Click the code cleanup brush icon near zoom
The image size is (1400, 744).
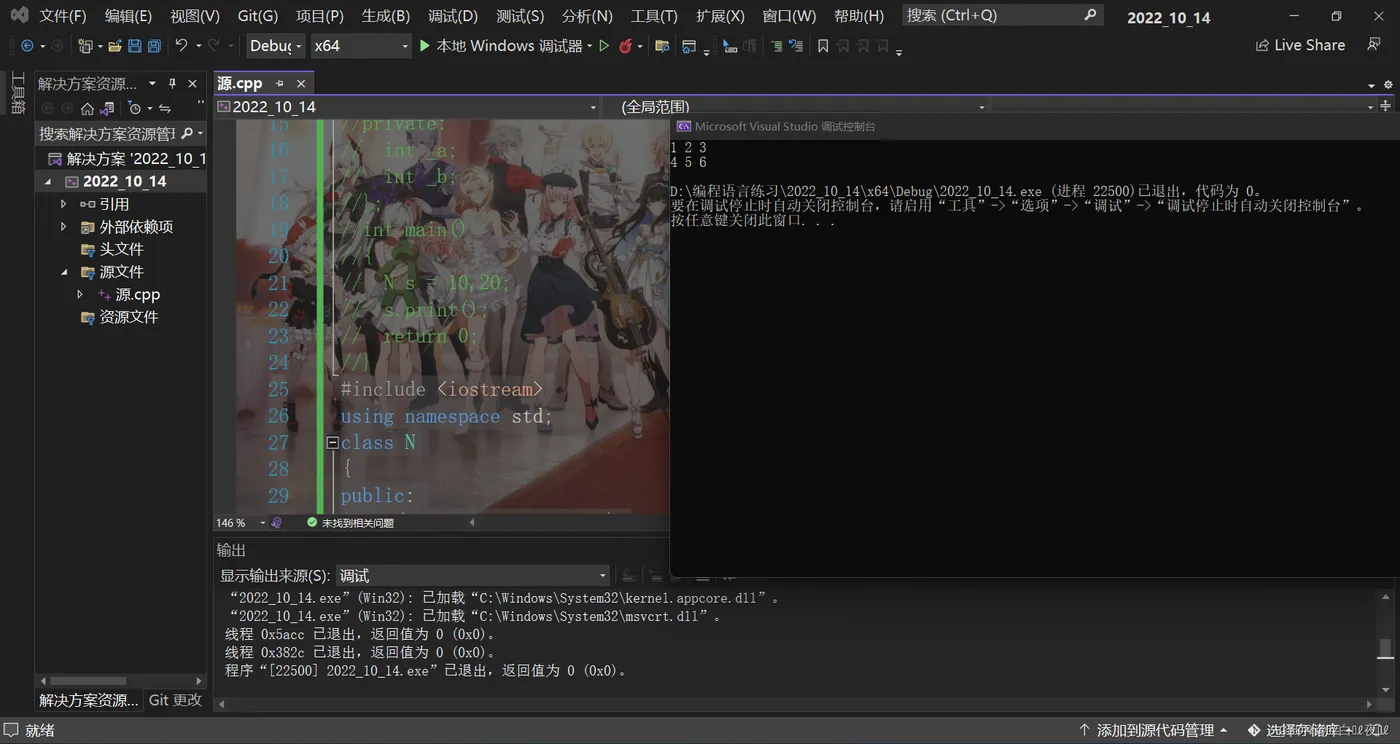tap(277, 523)
